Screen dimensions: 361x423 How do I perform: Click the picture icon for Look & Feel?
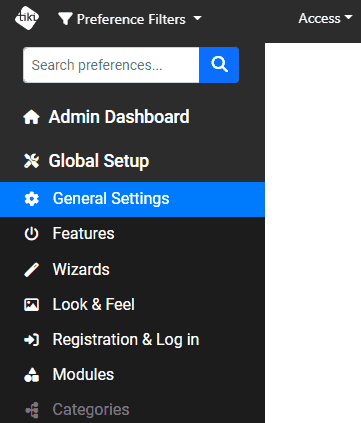(32, 305)
